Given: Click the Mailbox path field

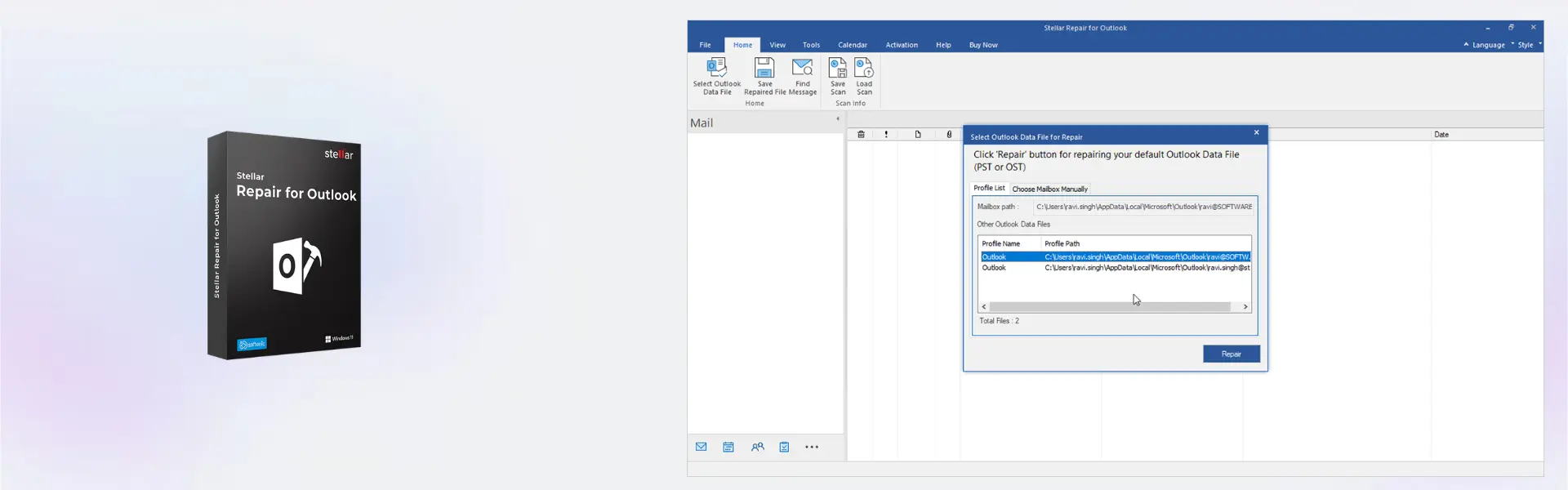Looking at the screenshot, I should point(1143,207).
